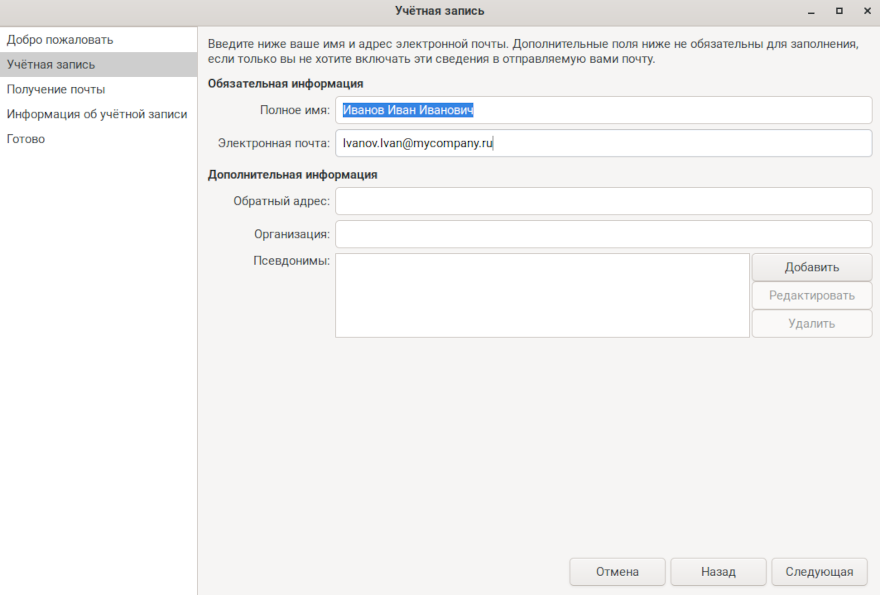Select the 'Учётная запись' sidebar step

[52, 65]
